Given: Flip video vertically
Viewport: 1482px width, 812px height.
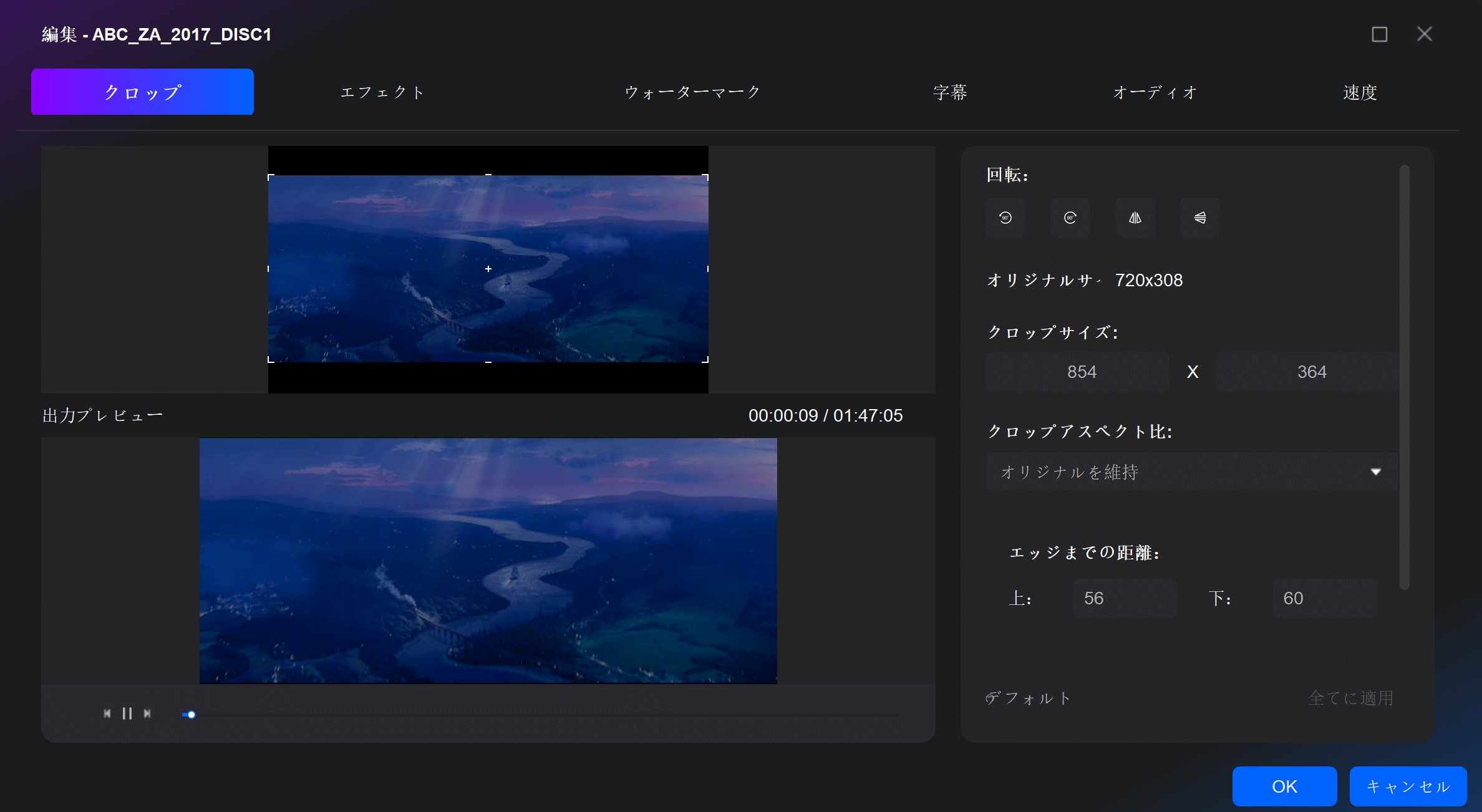Looking at the screenshot, I should point(1199,218).
